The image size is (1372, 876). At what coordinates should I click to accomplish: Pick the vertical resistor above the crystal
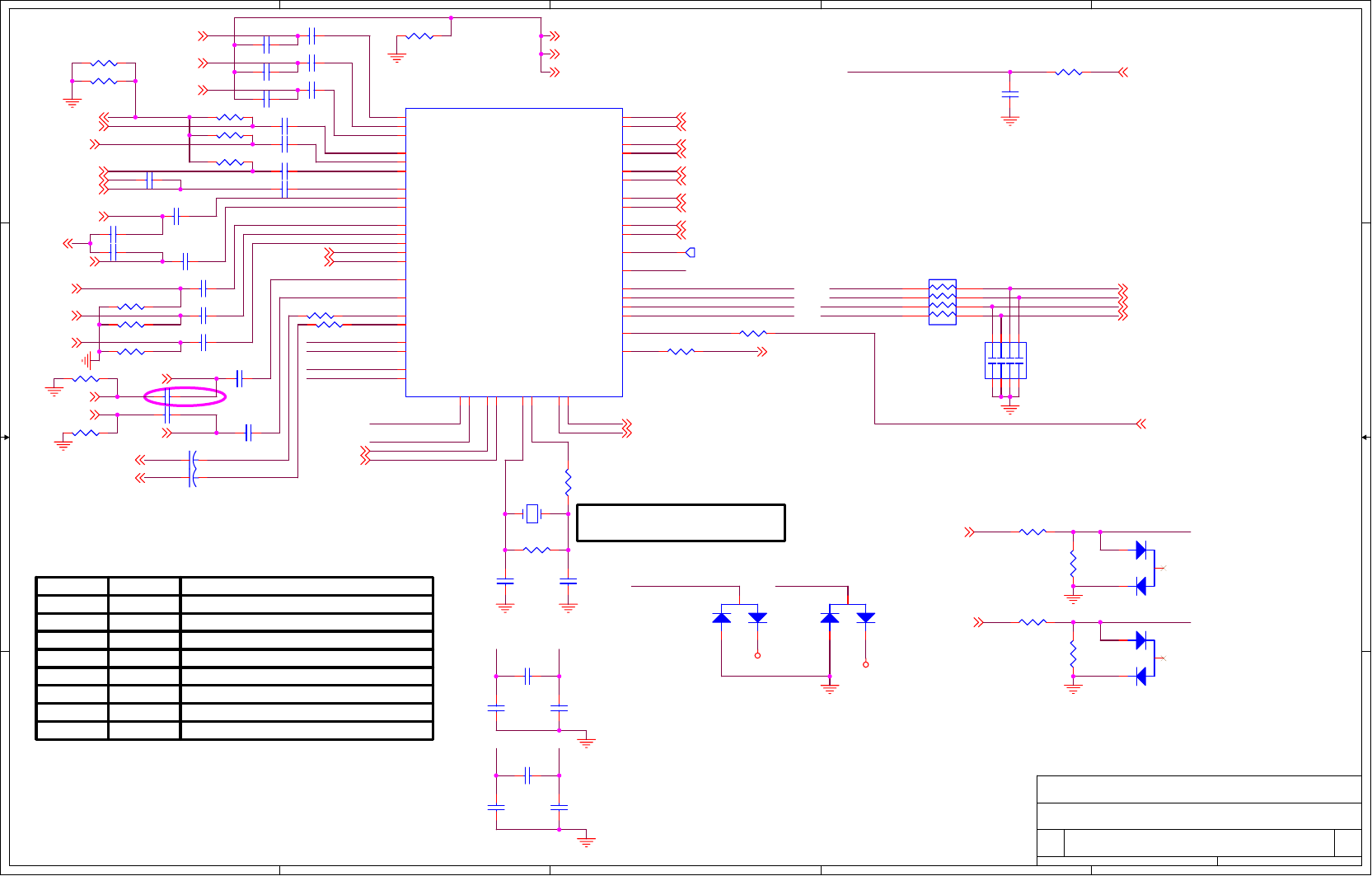point(568,482)
